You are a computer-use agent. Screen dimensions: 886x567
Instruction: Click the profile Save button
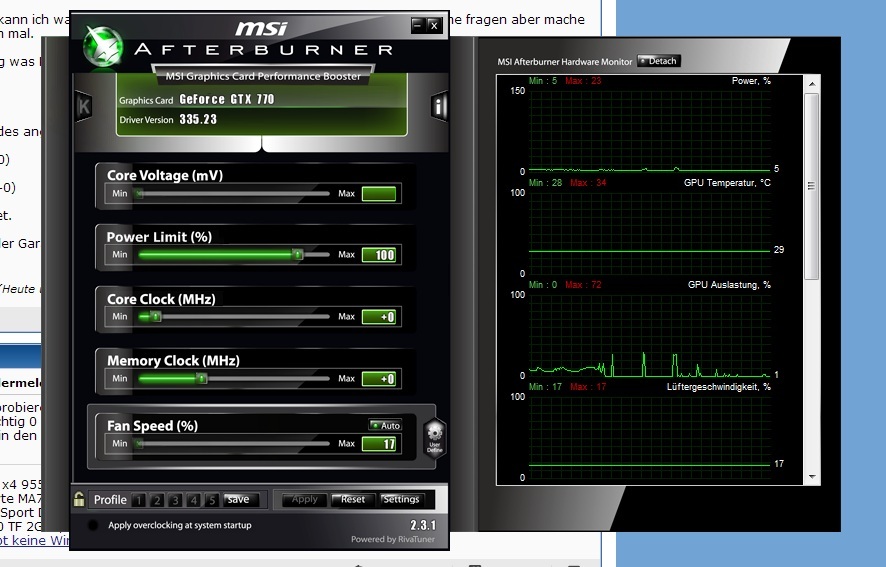pos(241,499)
